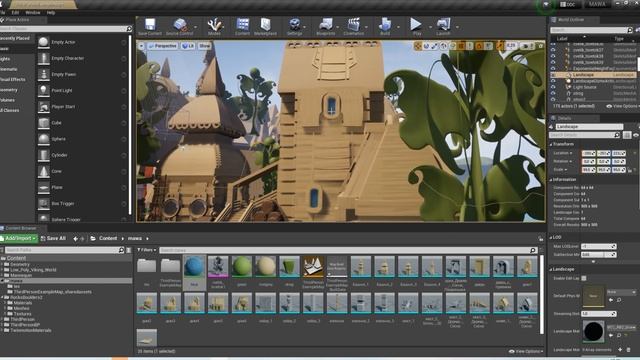Add the Empty Actor from Place Actors
640x360 pixels.
click(x=82, y=42)
